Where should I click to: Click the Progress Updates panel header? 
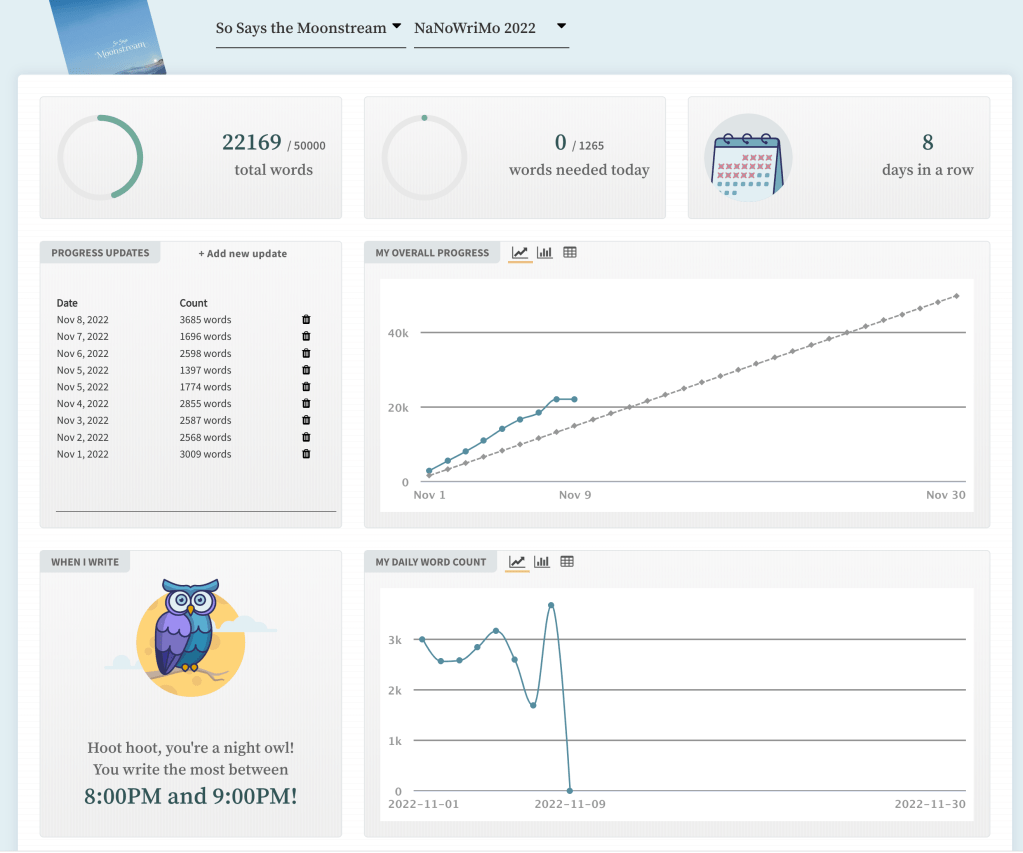[100, 253]
